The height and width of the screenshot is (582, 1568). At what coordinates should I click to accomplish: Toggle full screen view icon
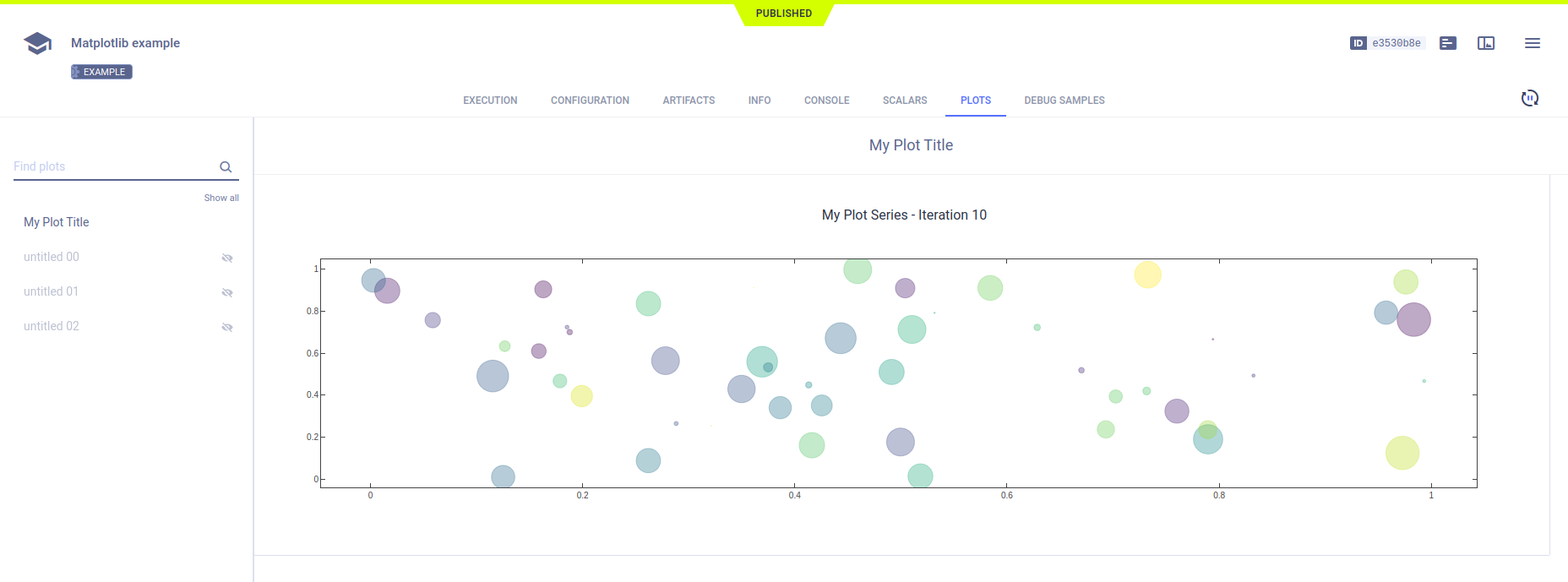[x=1486, y=43]
